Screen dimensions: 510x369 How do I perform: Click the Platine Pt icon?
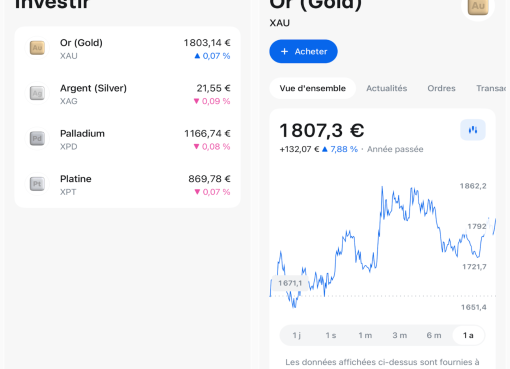coord(37,184)
